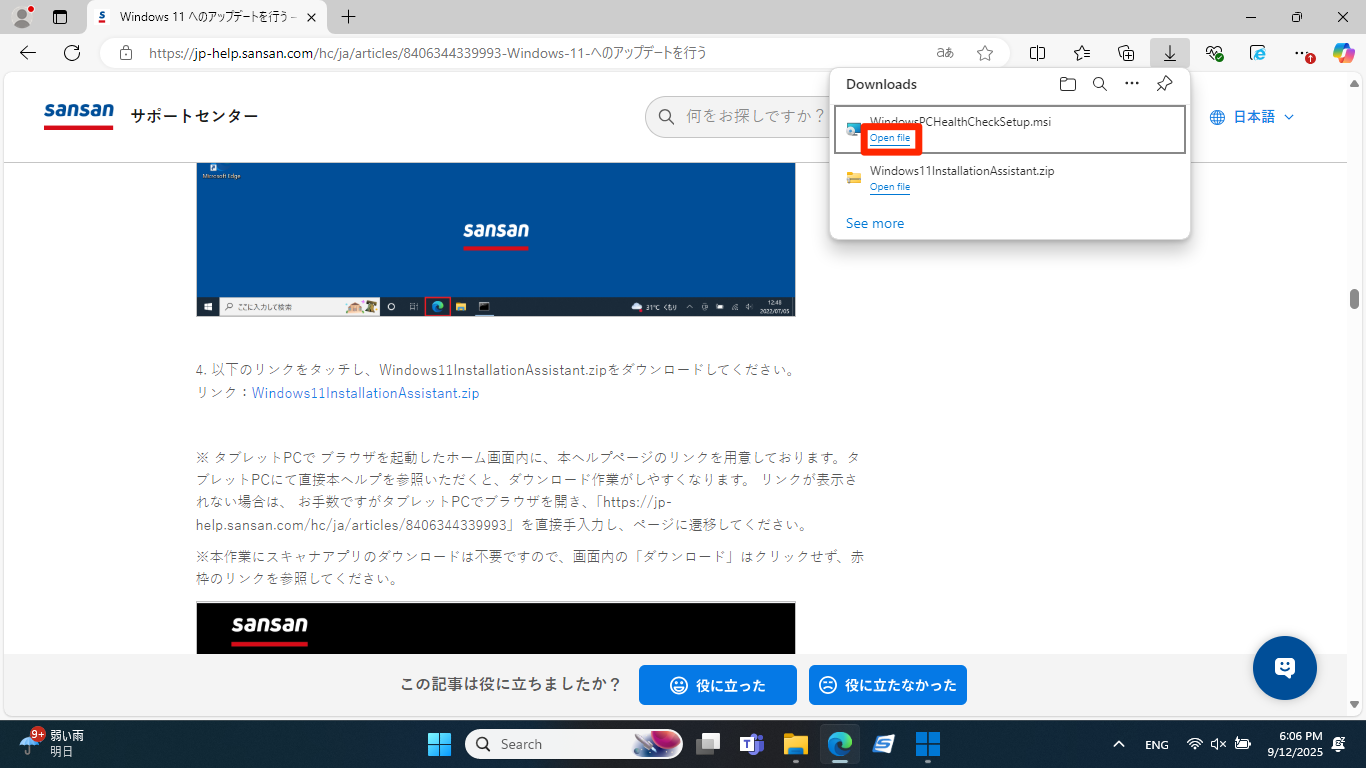Image resolution: width=1366 pixels, height=768 pixels.
Task: Pin the Downloads panel
Action: coord(1164,84)
